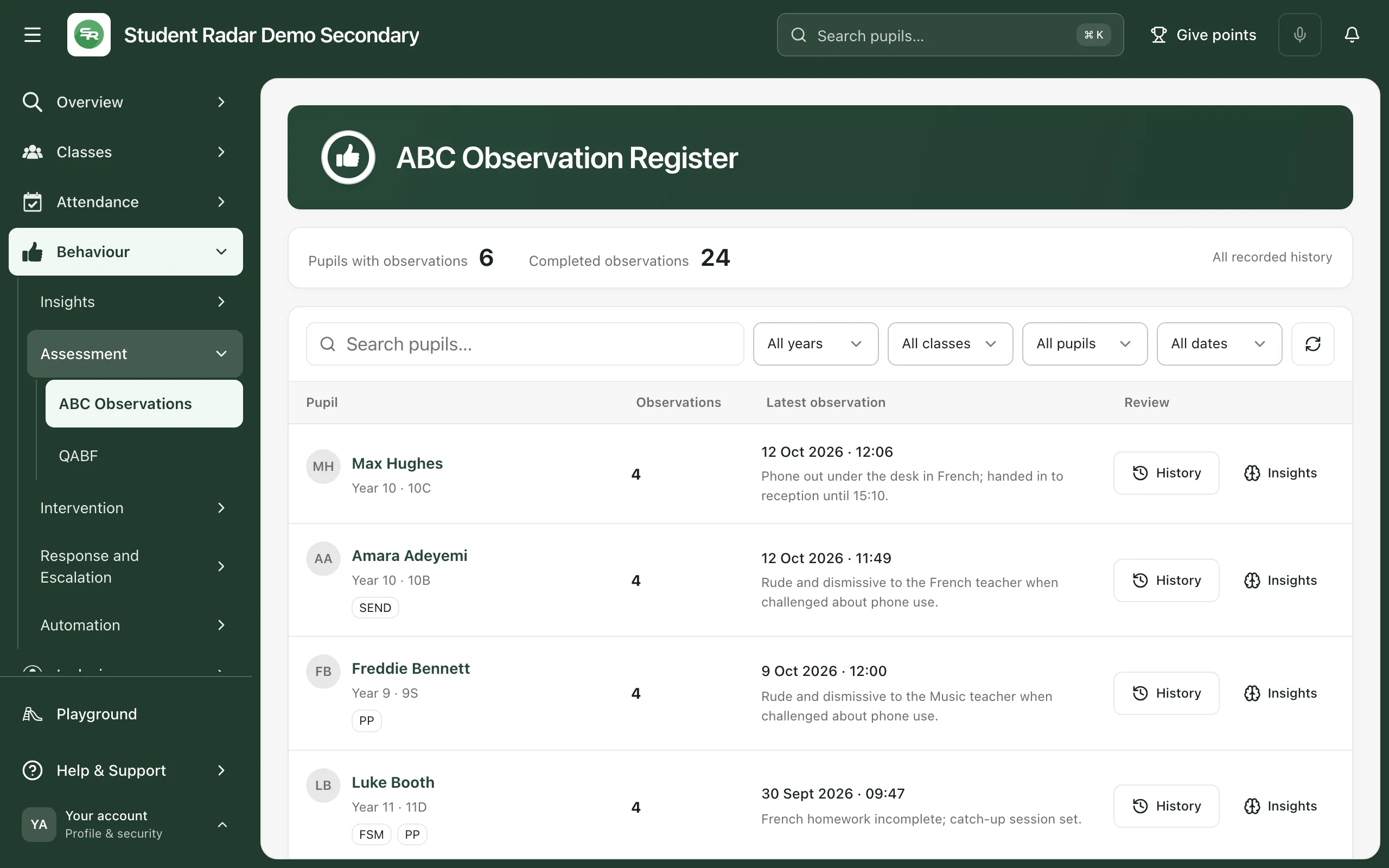Click the microphone button in header

(1299, 35)
